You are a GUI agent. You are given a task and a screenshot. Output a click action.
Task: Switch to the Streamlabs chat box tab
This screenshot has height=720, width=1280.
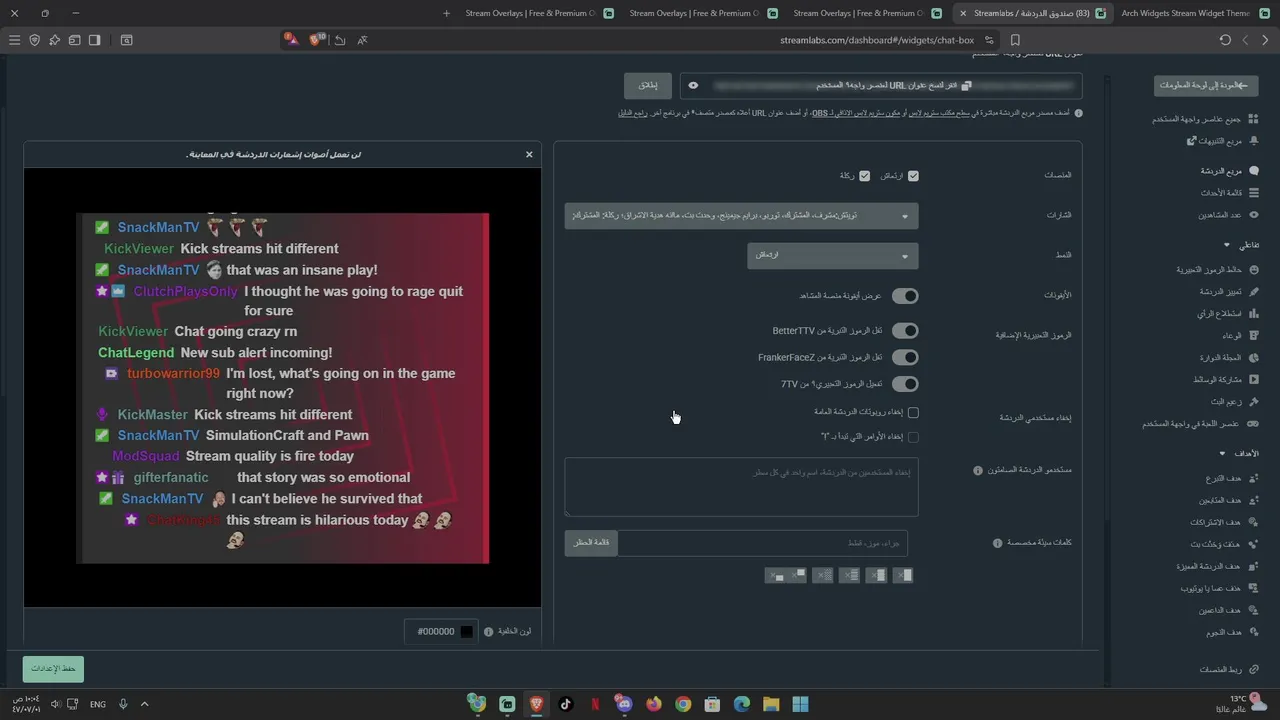point(1032,13)
